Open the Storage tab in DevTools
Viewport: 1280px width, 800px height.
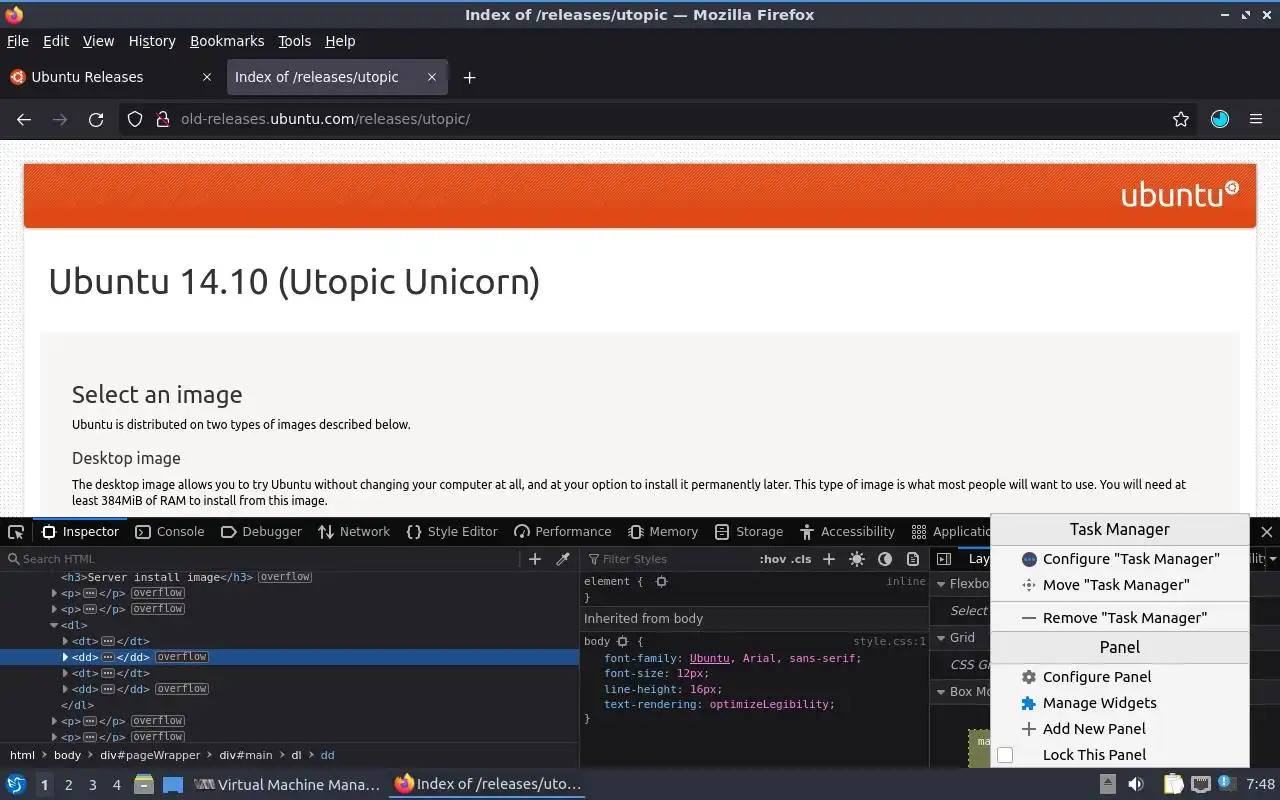[x=748, y=532]
